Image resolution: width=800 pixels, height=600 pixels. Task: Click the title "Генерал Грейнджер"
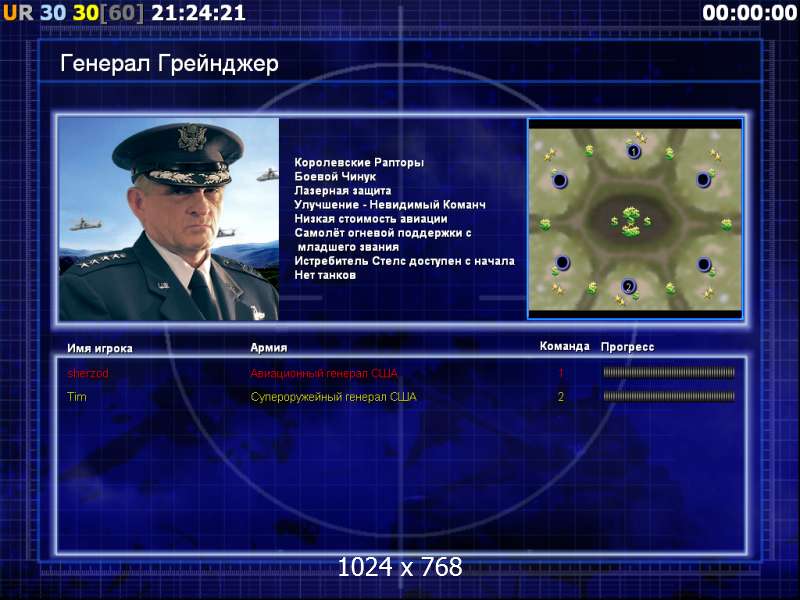tap(169, 64)
